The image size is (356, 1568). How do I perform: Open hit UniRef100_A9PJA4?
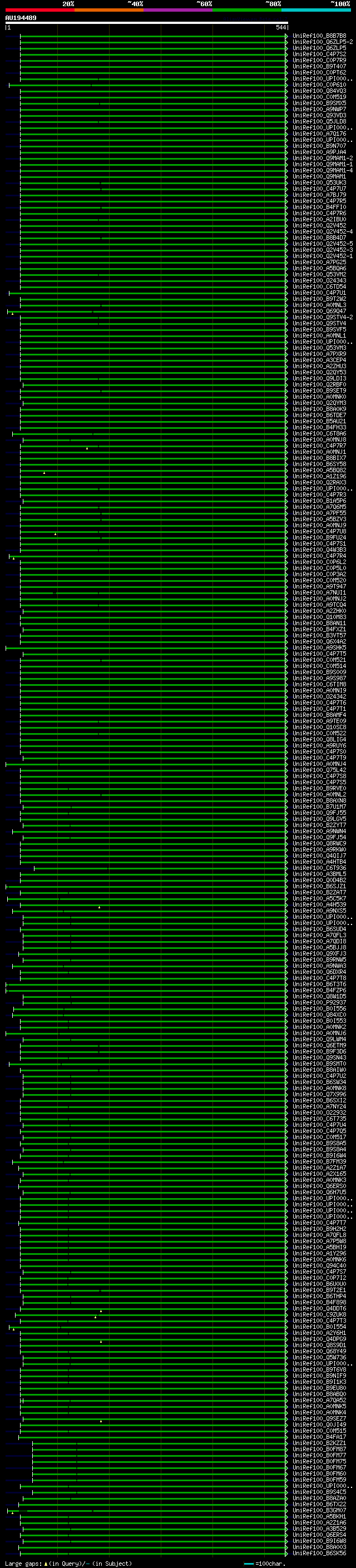pos(319,152)
